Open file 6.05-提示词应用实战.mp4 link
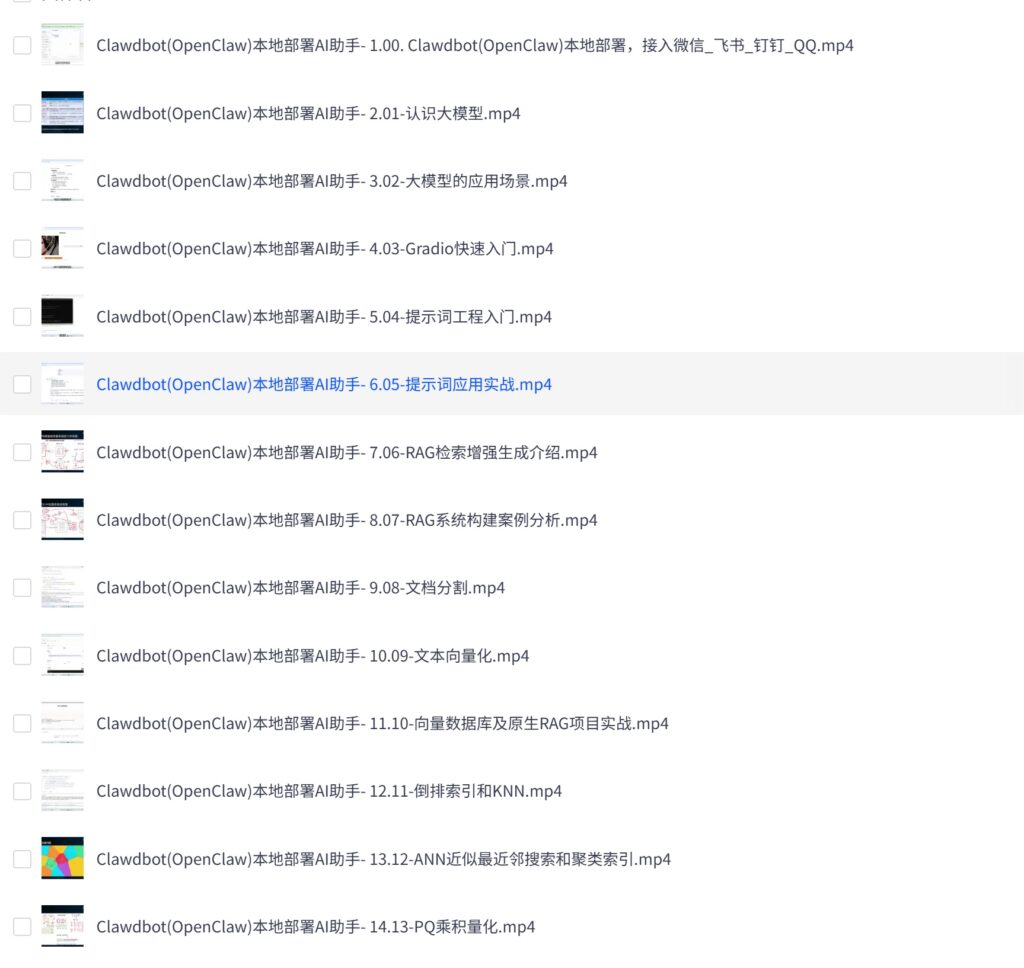The width and height of the screenshot is (1024, 968). point(324,384)
